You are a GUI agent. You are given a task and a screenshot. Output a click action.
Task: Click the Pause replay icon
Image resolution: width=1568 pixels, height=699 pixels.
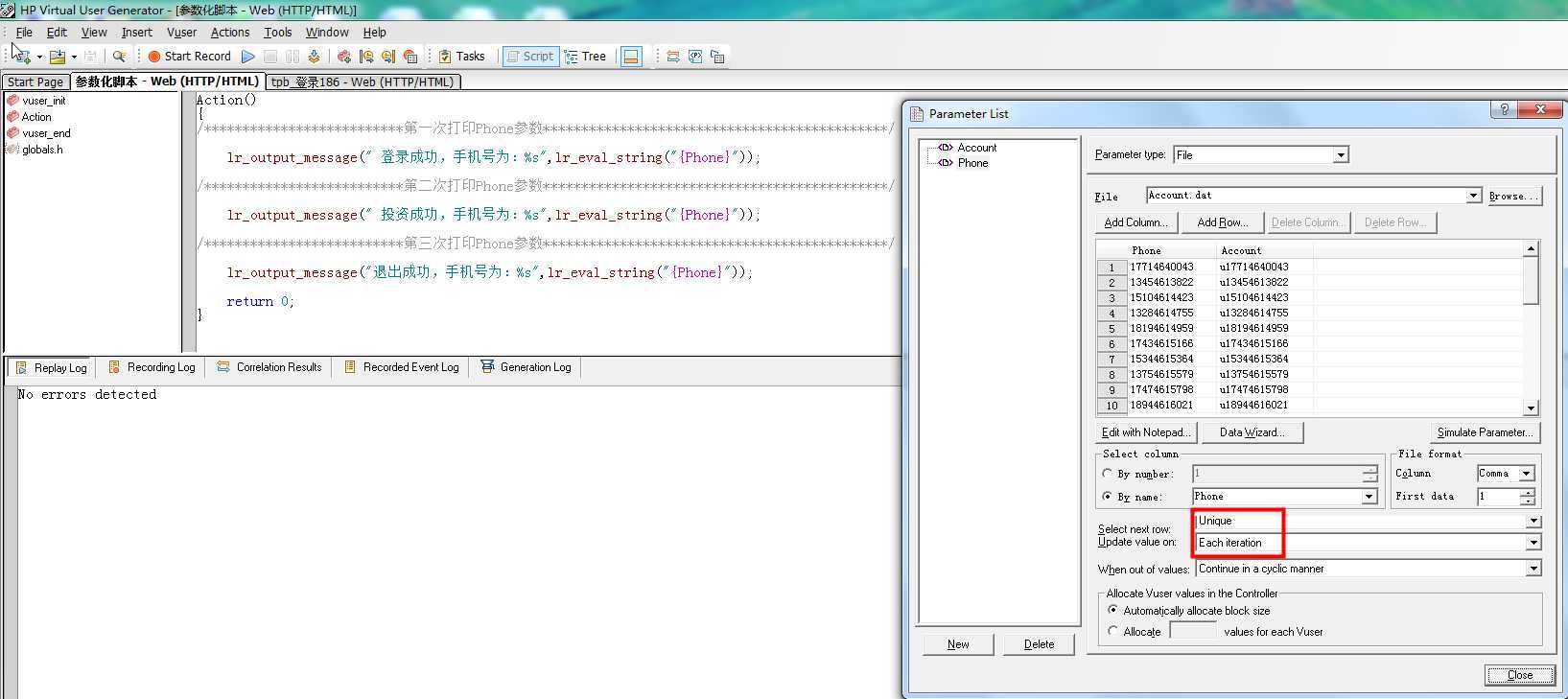click(x=293, y=57)
